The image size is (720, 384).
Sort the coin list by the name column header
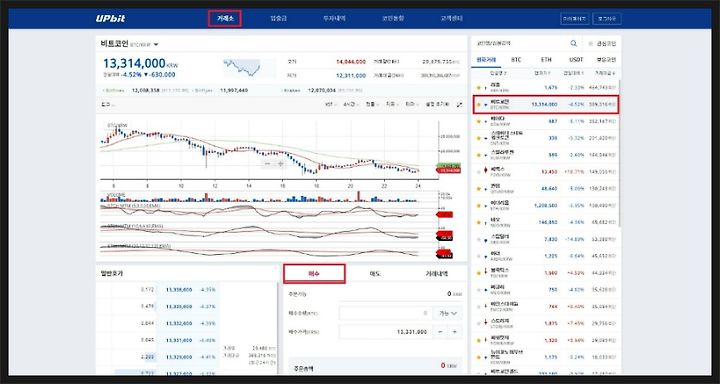pyautogui.click(x=499, y=73)
